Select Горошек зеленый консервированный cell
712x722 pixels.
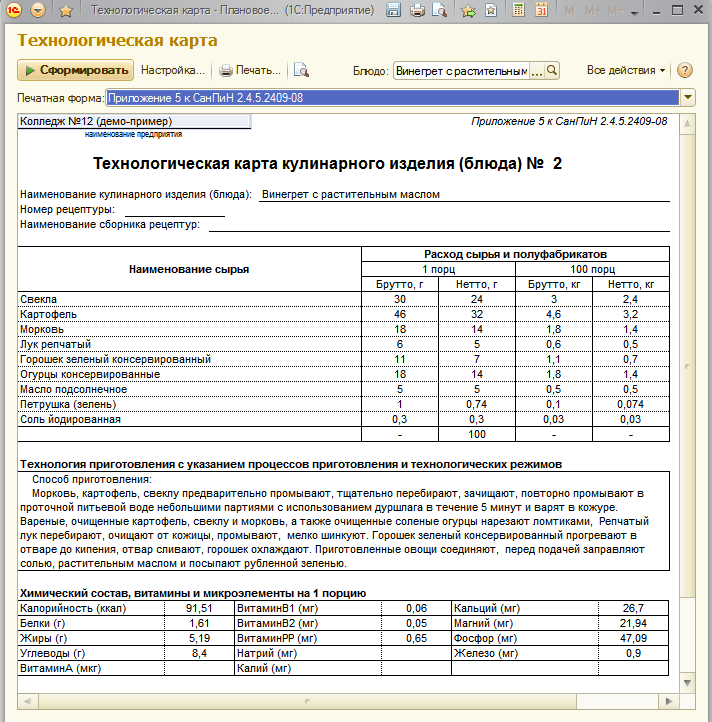coord(189,359)
